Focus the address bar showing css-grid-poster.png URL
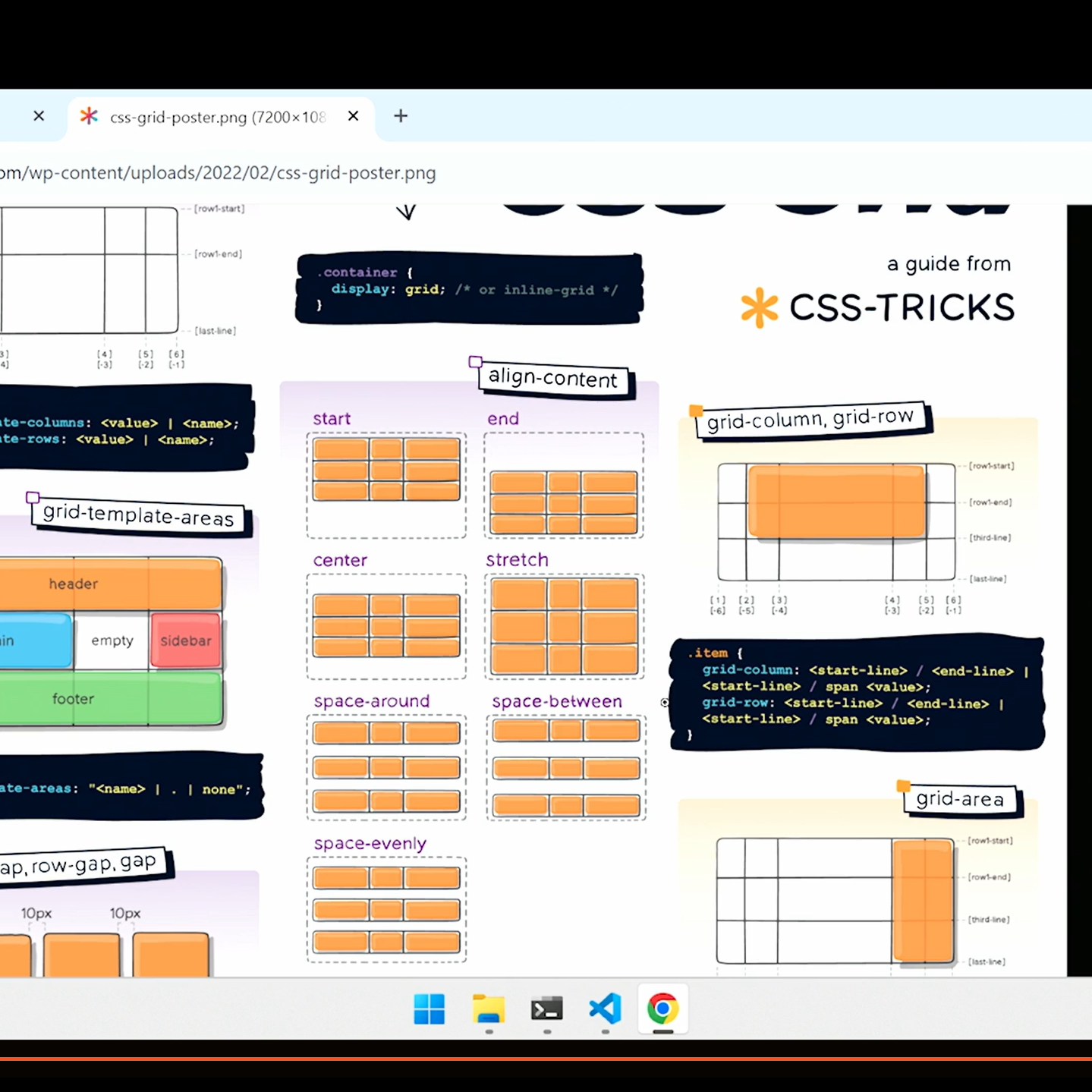 pyautogui.click(x=228, y=173)
